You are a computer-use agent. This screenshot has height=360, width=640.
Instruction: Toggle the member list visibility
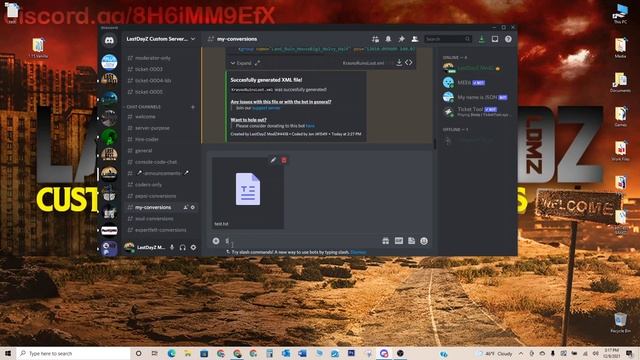point(414,39)
